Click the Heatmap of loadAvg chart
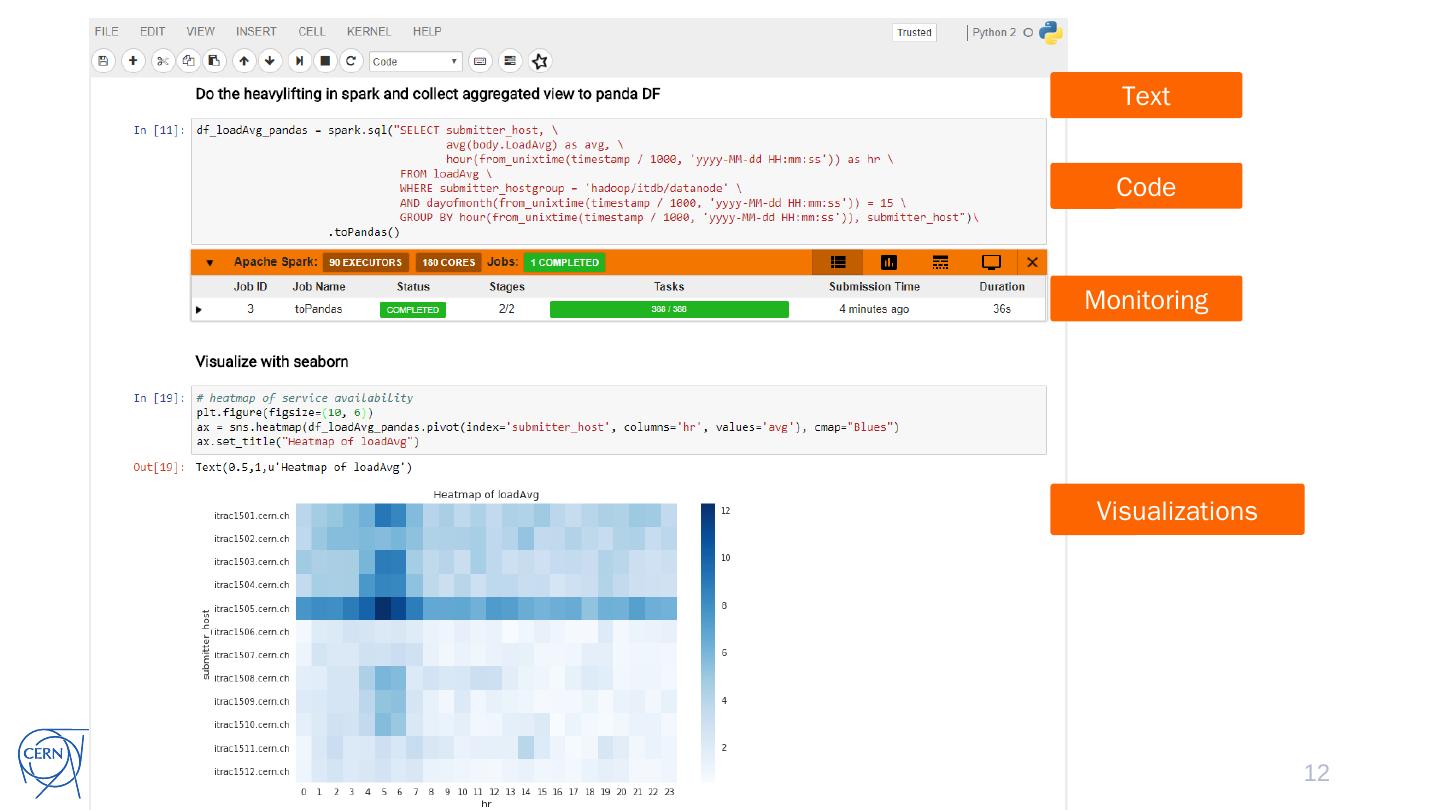Viewport: 1440px width, 810px height. pos(486,642)
